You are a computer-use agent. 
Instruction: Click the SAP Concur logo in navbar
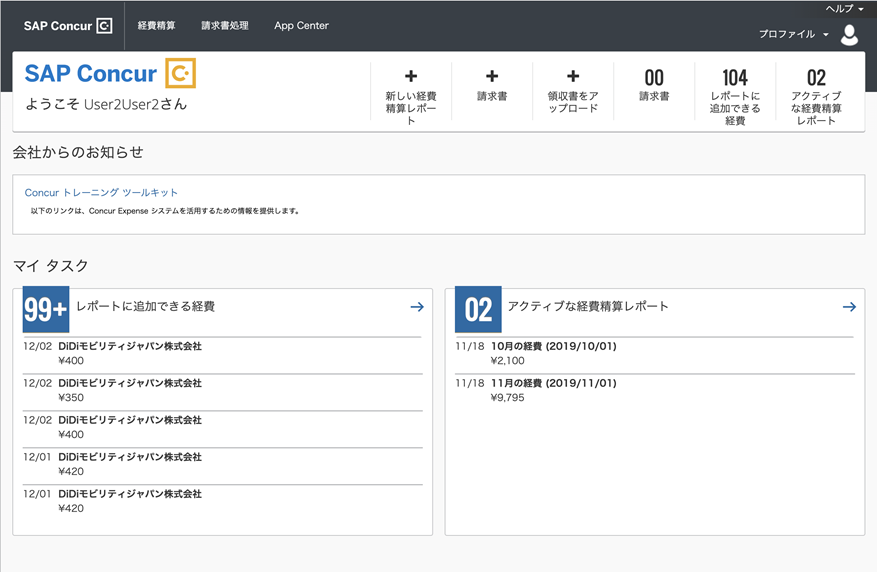pos(68,26)
